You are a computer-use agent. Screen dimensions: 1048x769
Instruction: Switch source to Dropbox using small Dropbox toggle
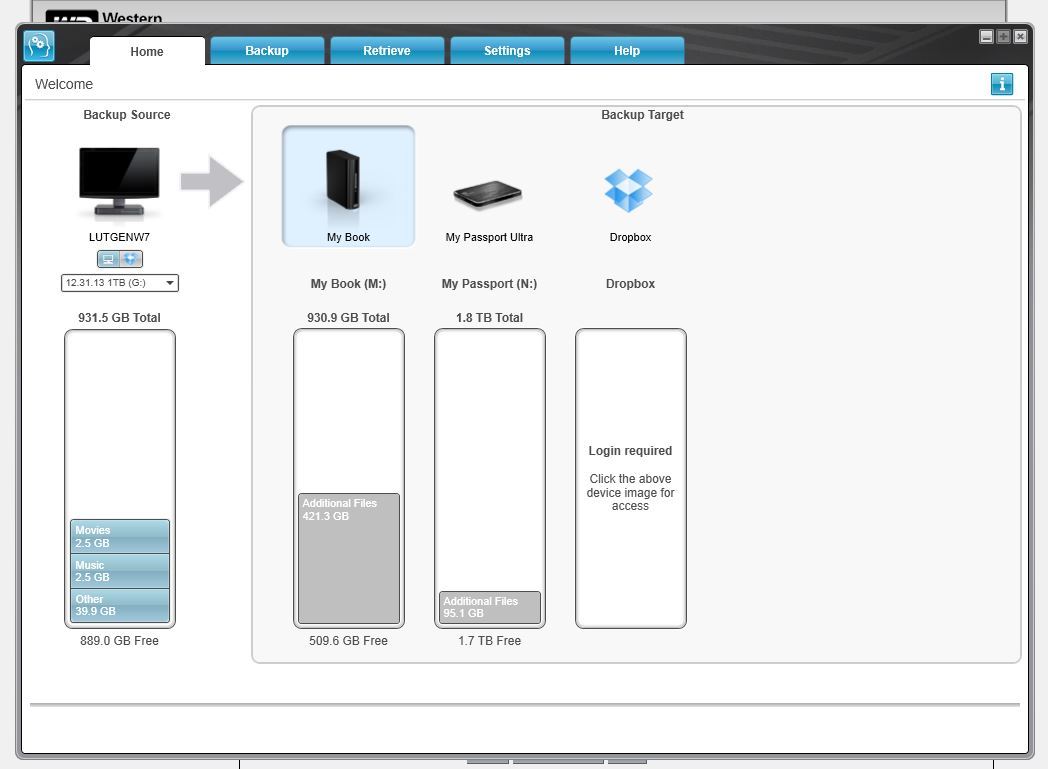pyautogui.click(x=131, y=259)
